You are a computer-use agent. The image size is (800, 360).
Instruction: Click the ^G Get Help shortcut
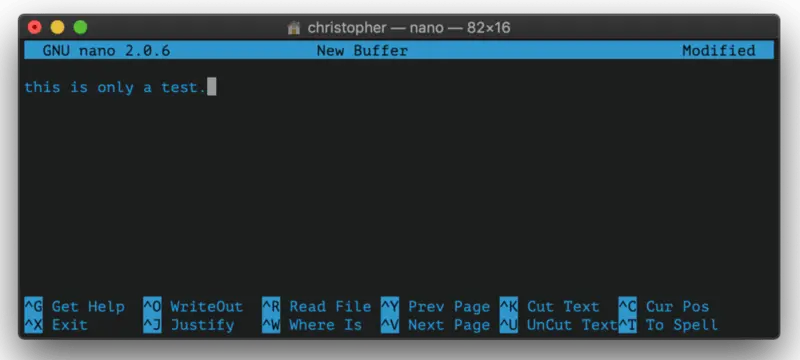[74, 306]
